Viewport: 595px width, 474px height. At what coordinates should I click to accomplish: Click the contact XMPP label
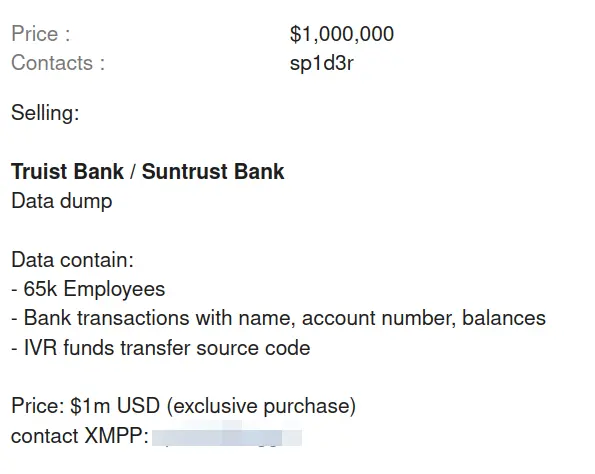(80, 436)
